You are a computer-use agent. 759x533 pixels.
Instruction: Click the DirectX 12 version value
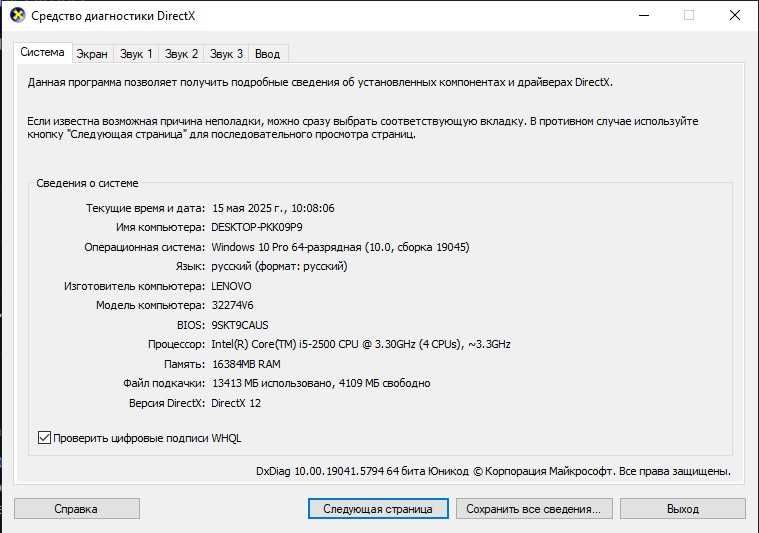click(236, 403)
